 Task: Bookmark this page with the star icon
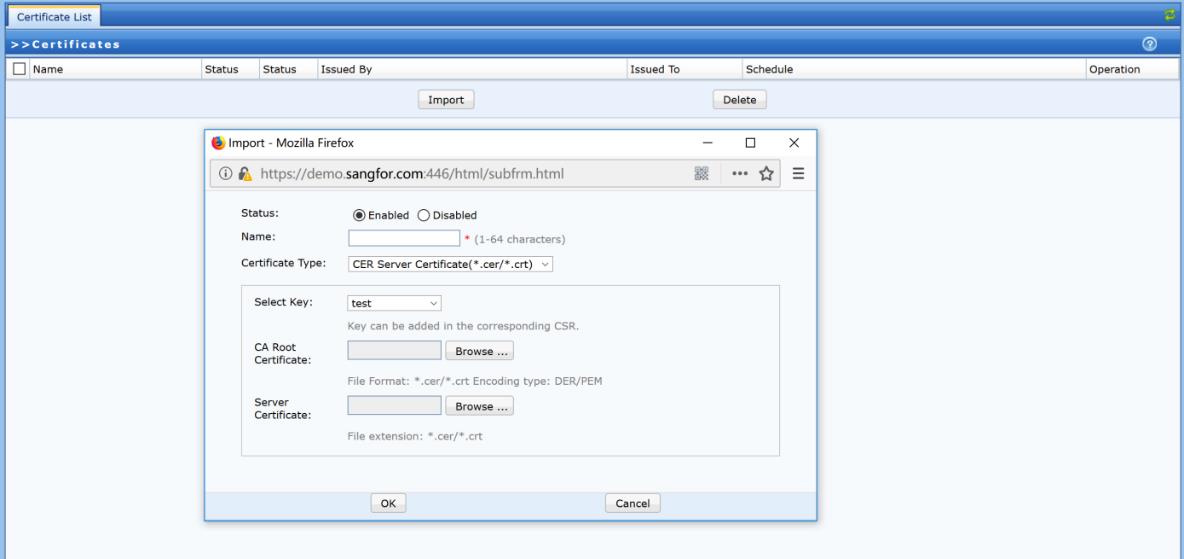(x=766, y=174)
